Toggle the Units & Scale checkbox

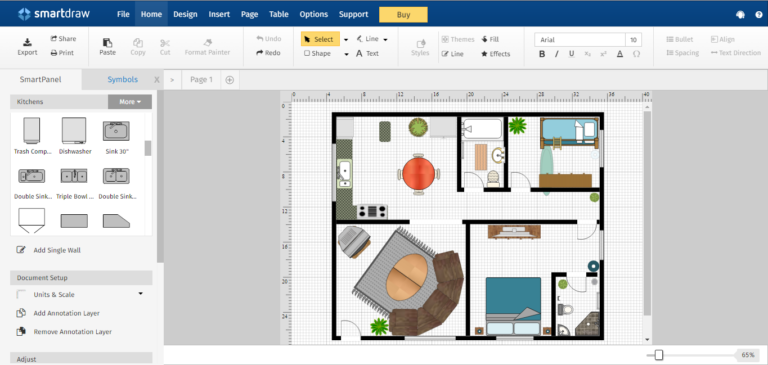click(21, 294)
